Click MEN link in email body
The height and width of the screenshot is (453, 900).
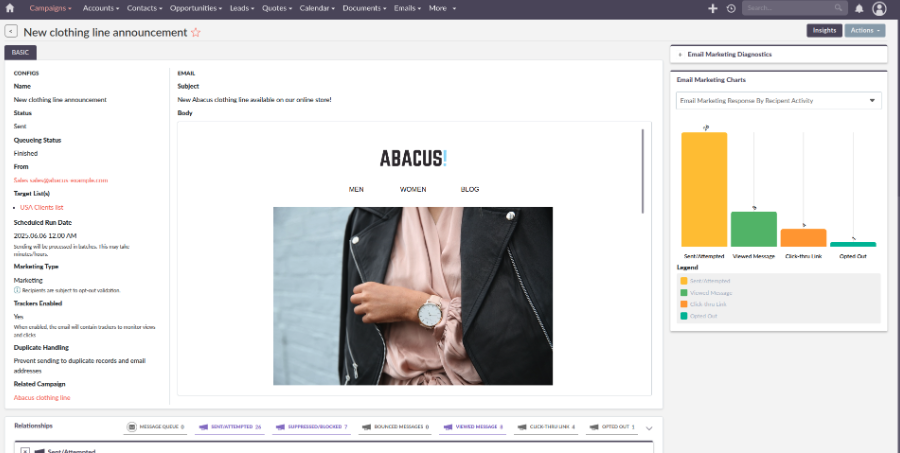click(356, 189)
